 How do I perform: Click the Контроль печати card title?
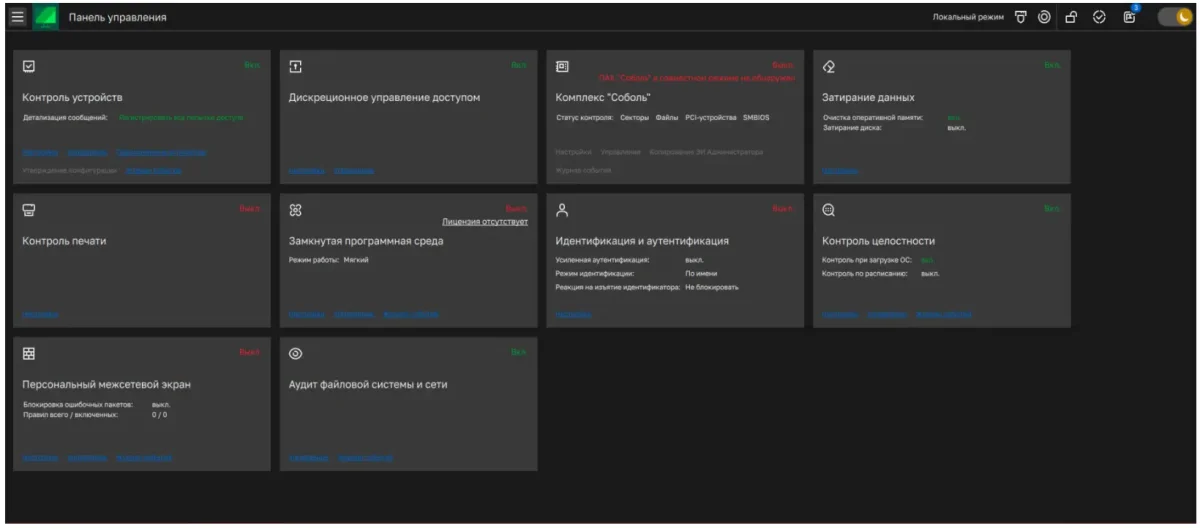(64, 240)
